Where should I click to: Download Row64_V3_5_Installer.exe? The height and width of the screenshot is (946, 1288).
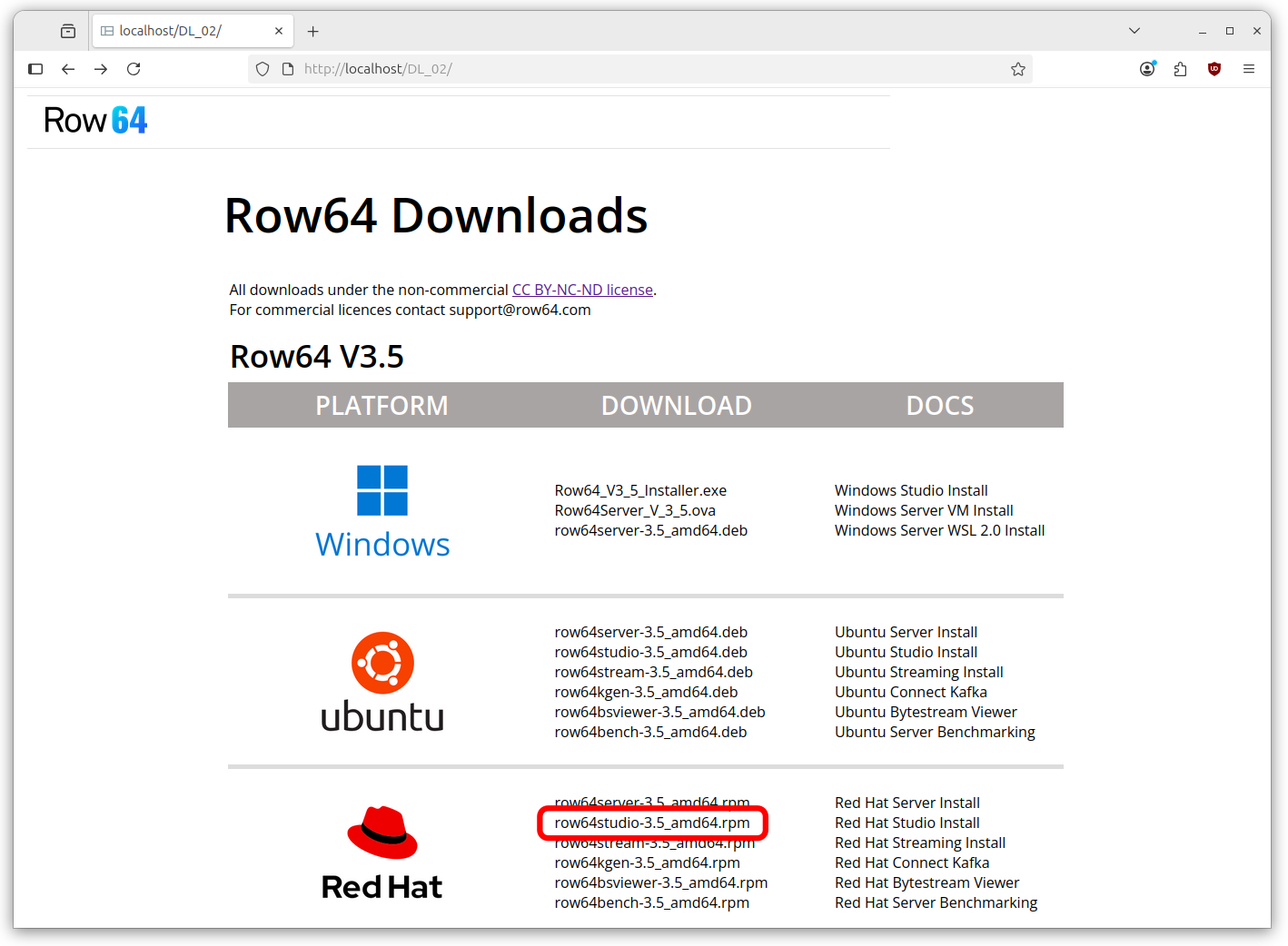640,490
